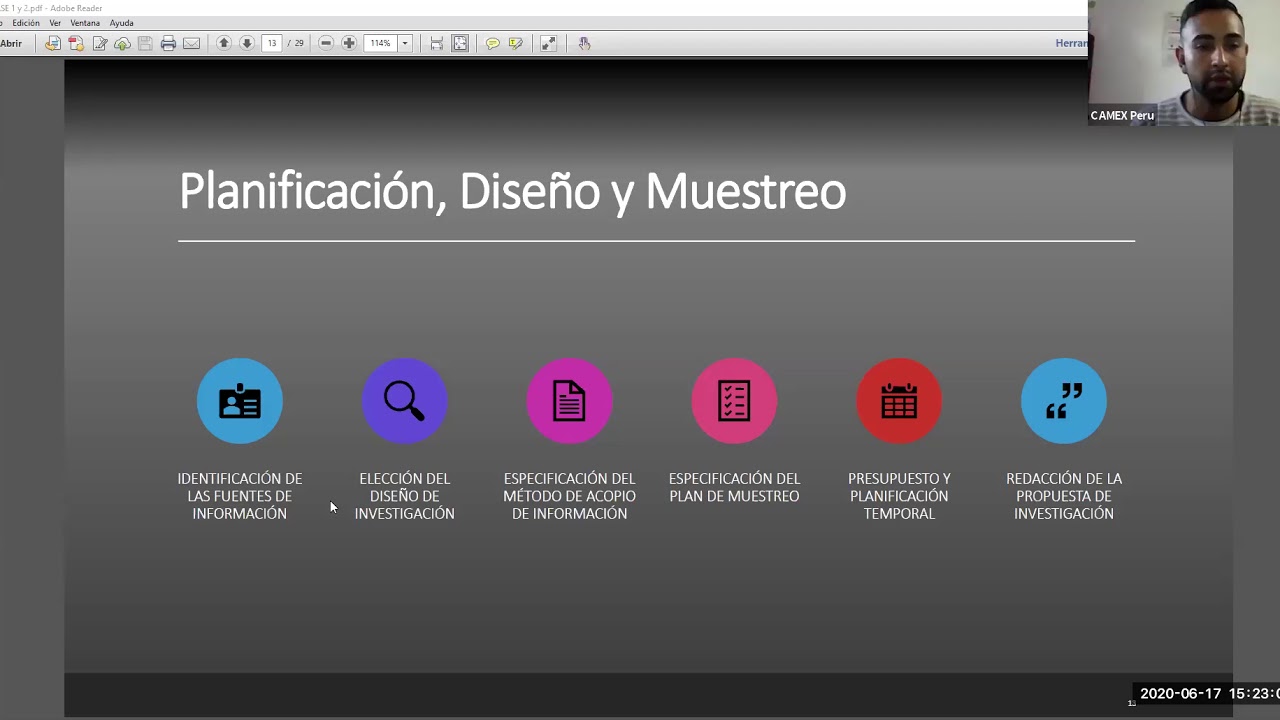1280x720 pixels.
Task: Click text Especificación del plan de muestreo
Action: coord(734,487)
